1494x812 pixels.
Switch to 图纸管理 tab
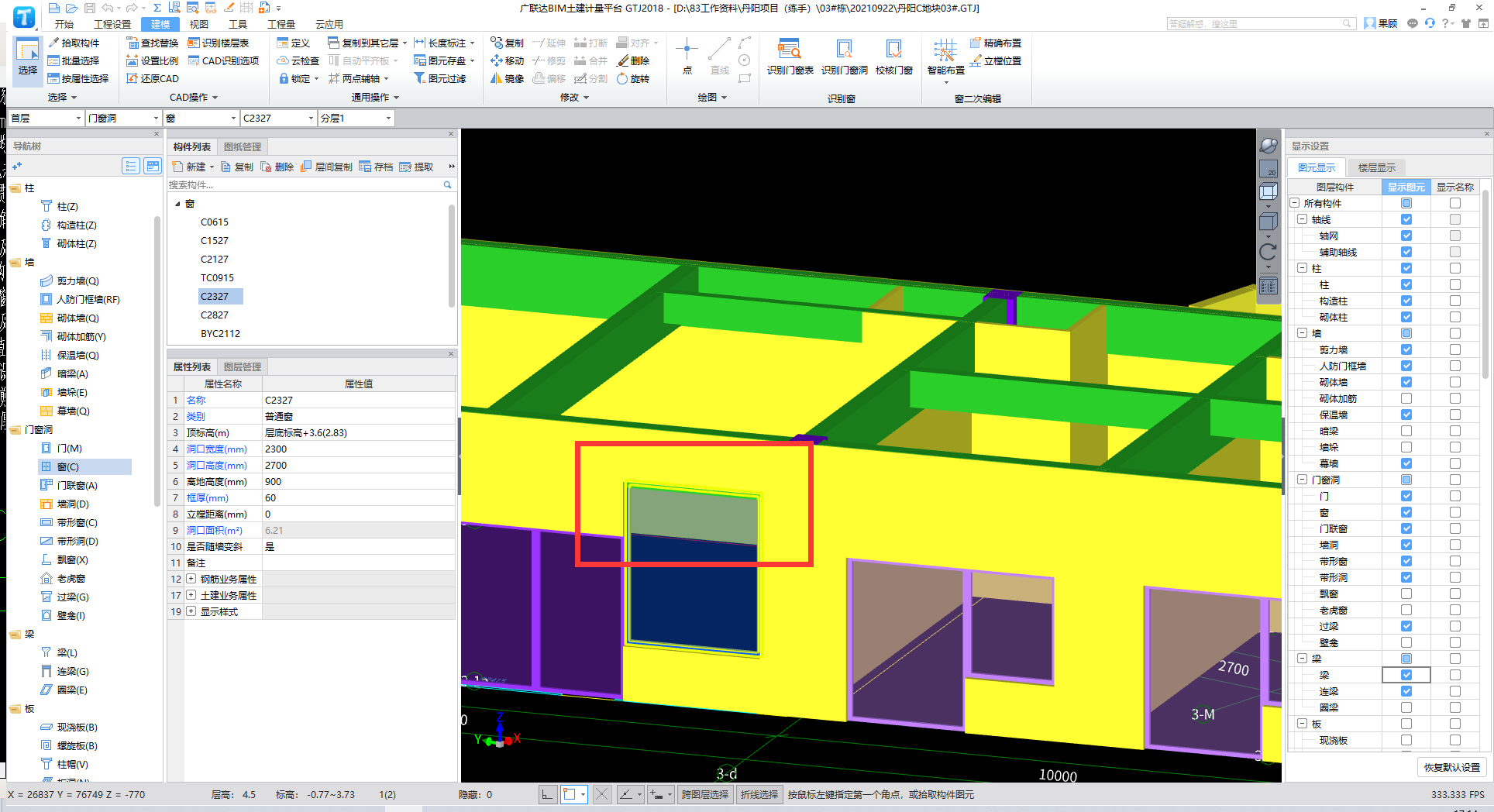pos(243,146)
